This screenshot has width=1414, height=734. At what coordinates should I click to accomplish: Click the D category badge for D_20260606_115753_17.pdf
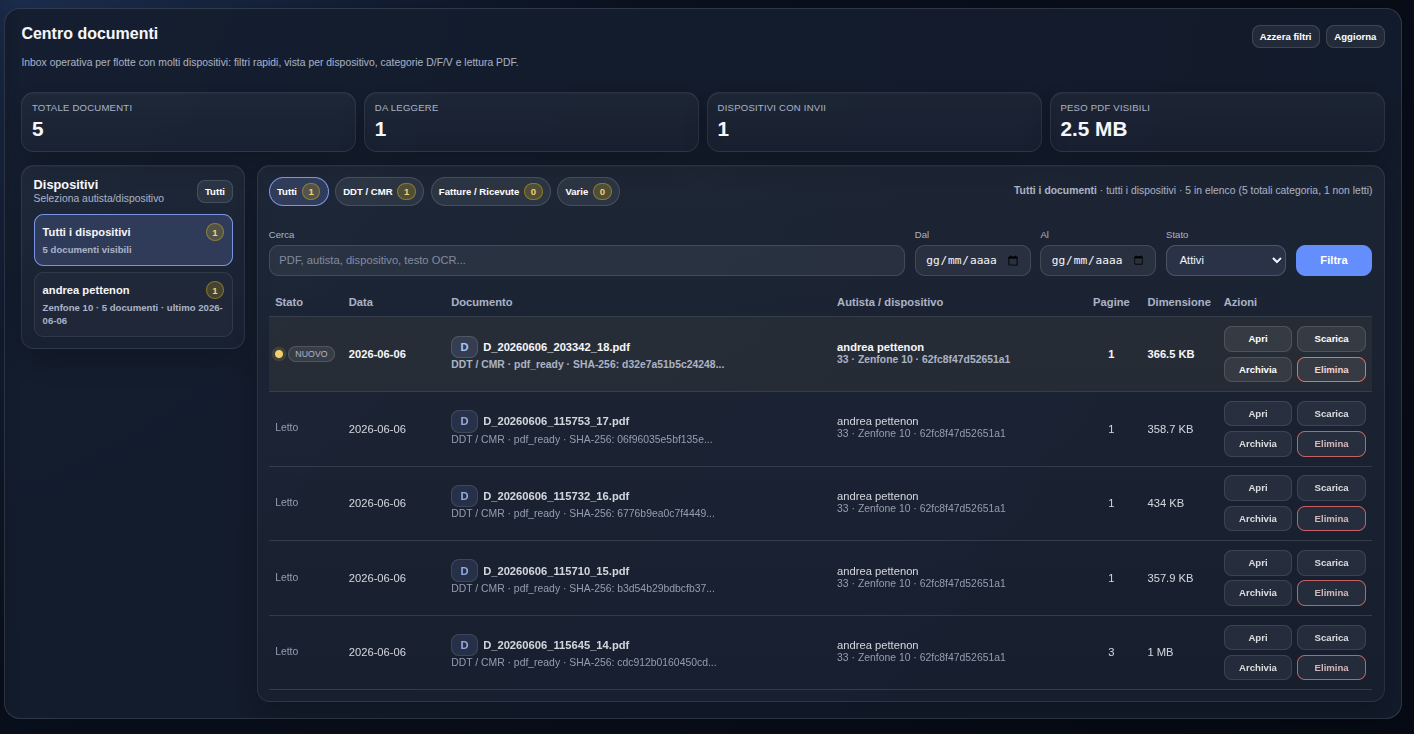tap(464, 421)
